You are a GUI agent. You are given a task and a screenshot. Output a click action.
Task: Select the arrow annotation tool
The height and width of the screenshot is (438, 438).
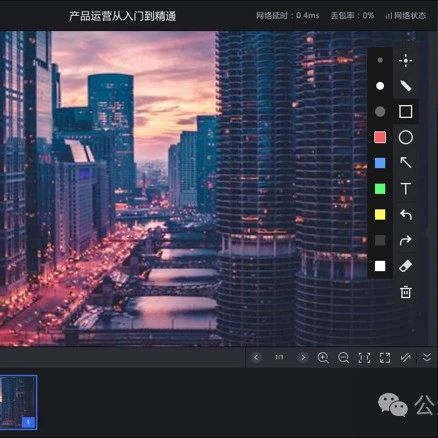(x=406, y=163)
